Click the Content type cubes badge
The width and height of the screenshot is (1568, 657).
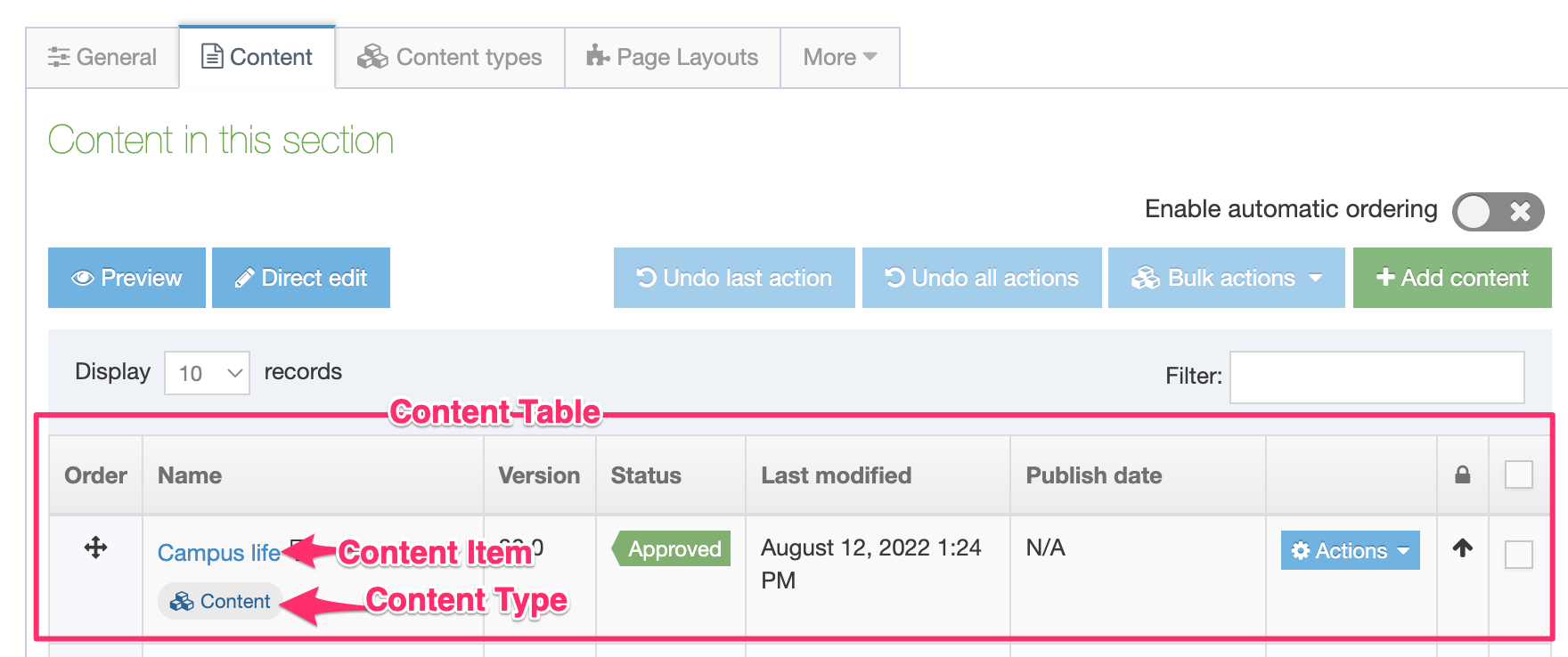(x=221, y=602)
